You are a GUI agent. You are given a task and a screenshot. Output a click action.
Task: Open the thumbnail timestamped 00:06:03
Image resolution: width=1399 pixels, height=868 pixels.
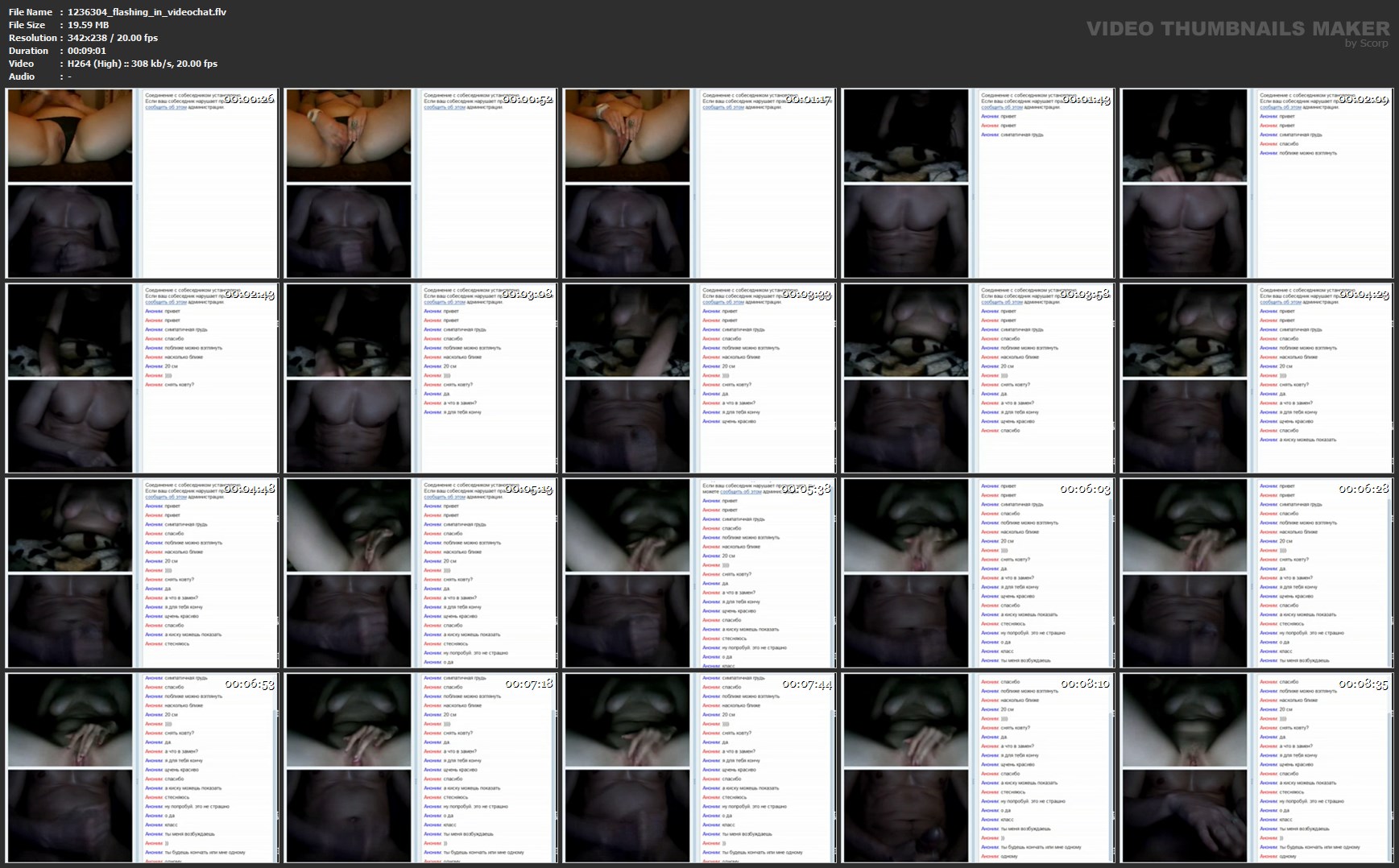tap(978, 572)
